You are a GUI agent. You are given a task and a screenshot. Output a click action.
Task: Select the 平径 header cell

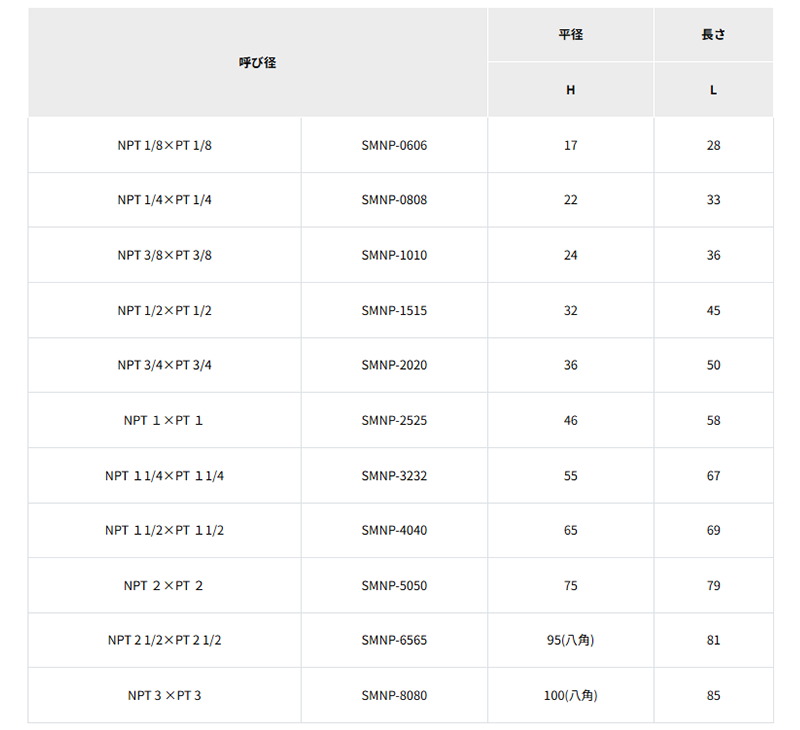pyautogui.click(x=570, y=34)
